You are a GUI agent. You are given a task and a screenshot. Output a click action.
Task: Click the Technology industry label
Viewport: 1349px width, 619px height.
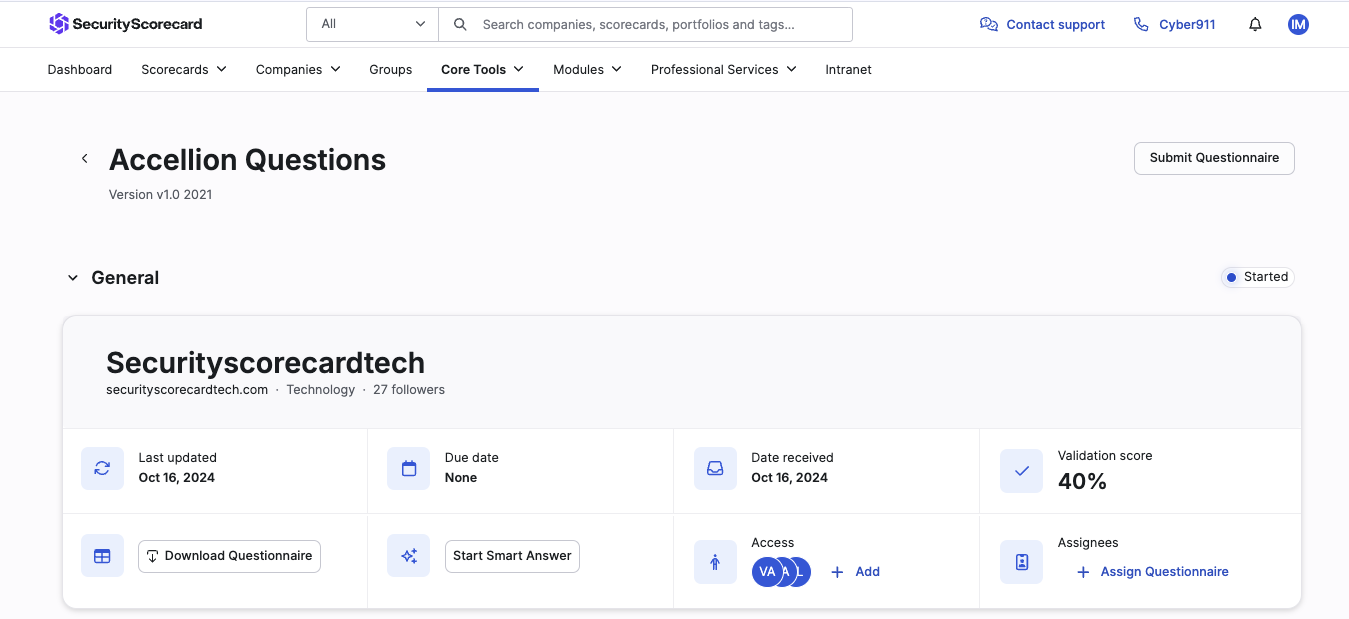(x=321, y=390)
